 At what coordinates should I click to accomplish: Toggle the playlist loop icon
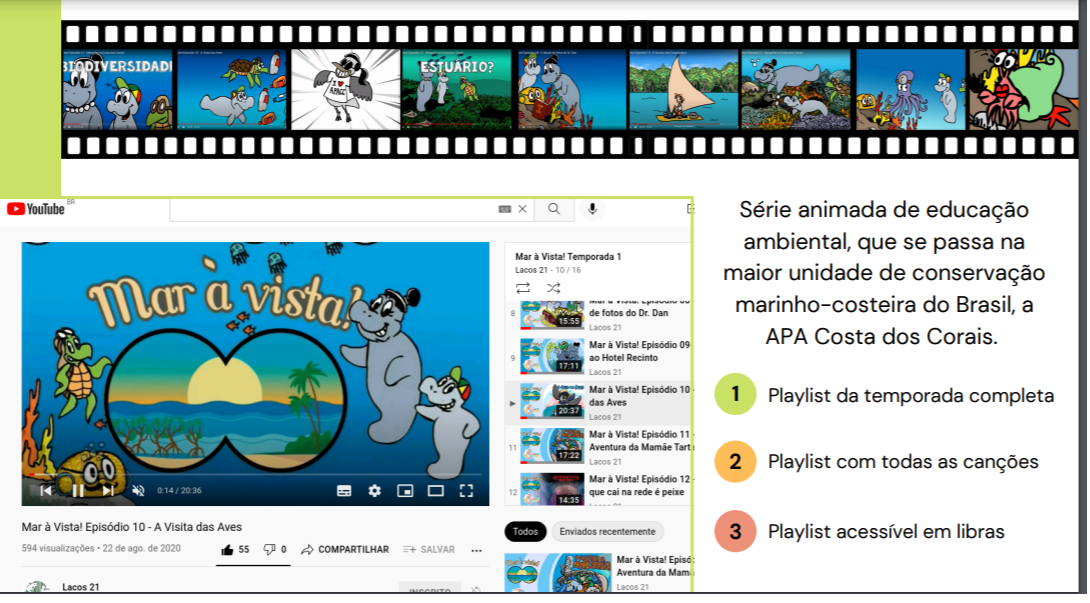pos(523,288)
